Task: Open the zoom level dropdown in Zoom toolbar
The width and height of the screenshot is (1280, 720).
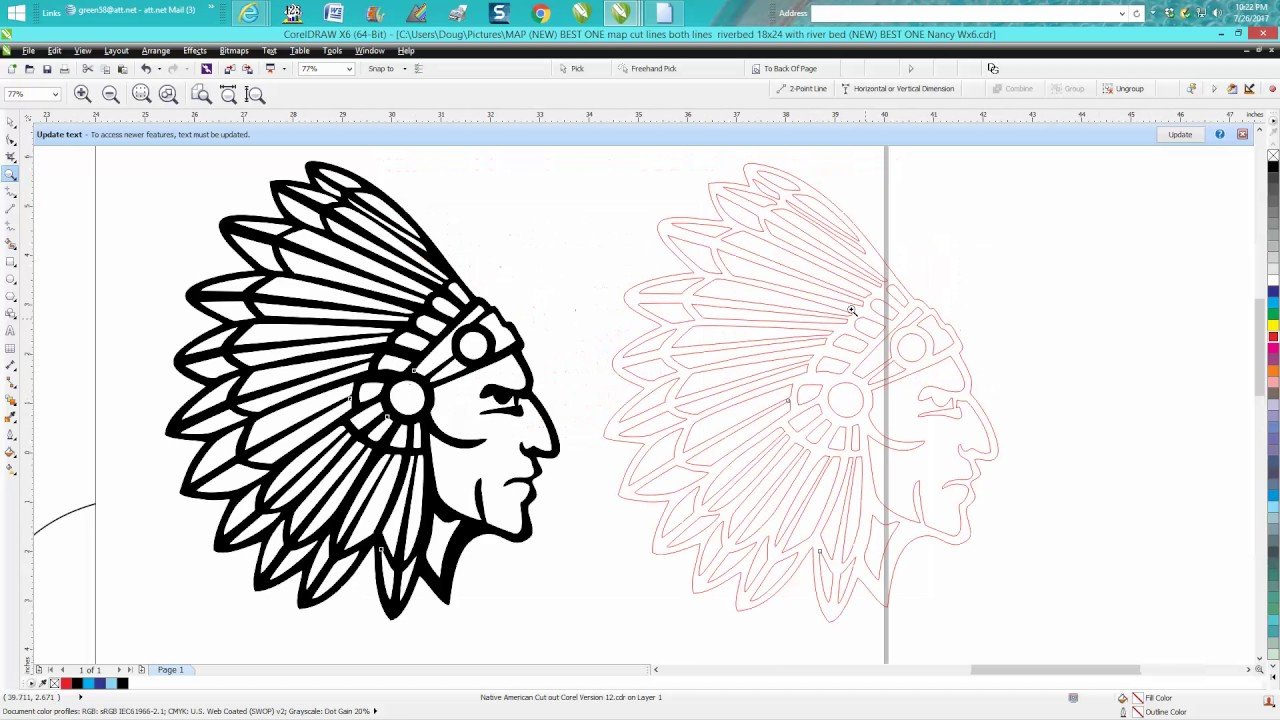Action: click(x=55, y=94)
